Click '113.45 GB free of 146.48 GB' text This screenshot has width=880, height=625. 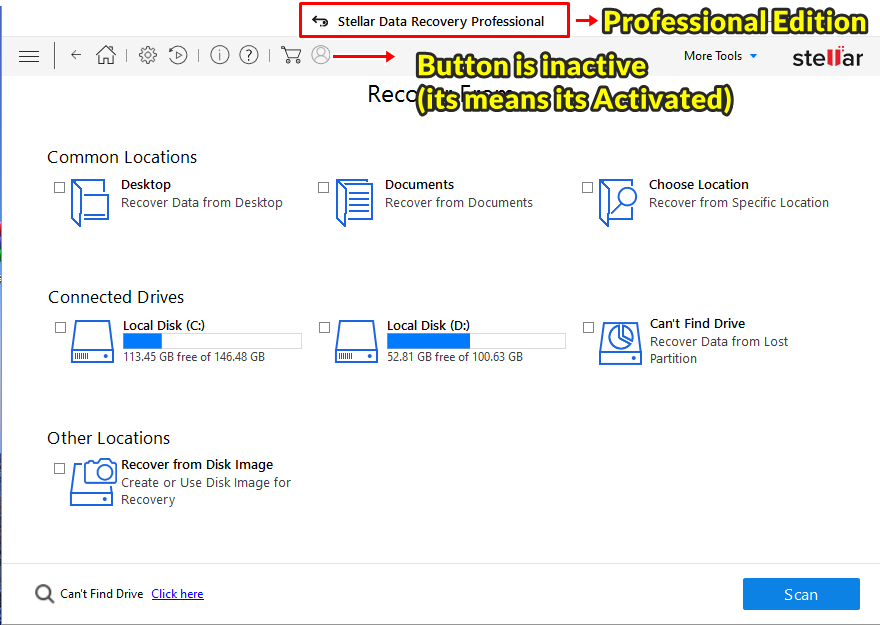click(x=194, y=357)
